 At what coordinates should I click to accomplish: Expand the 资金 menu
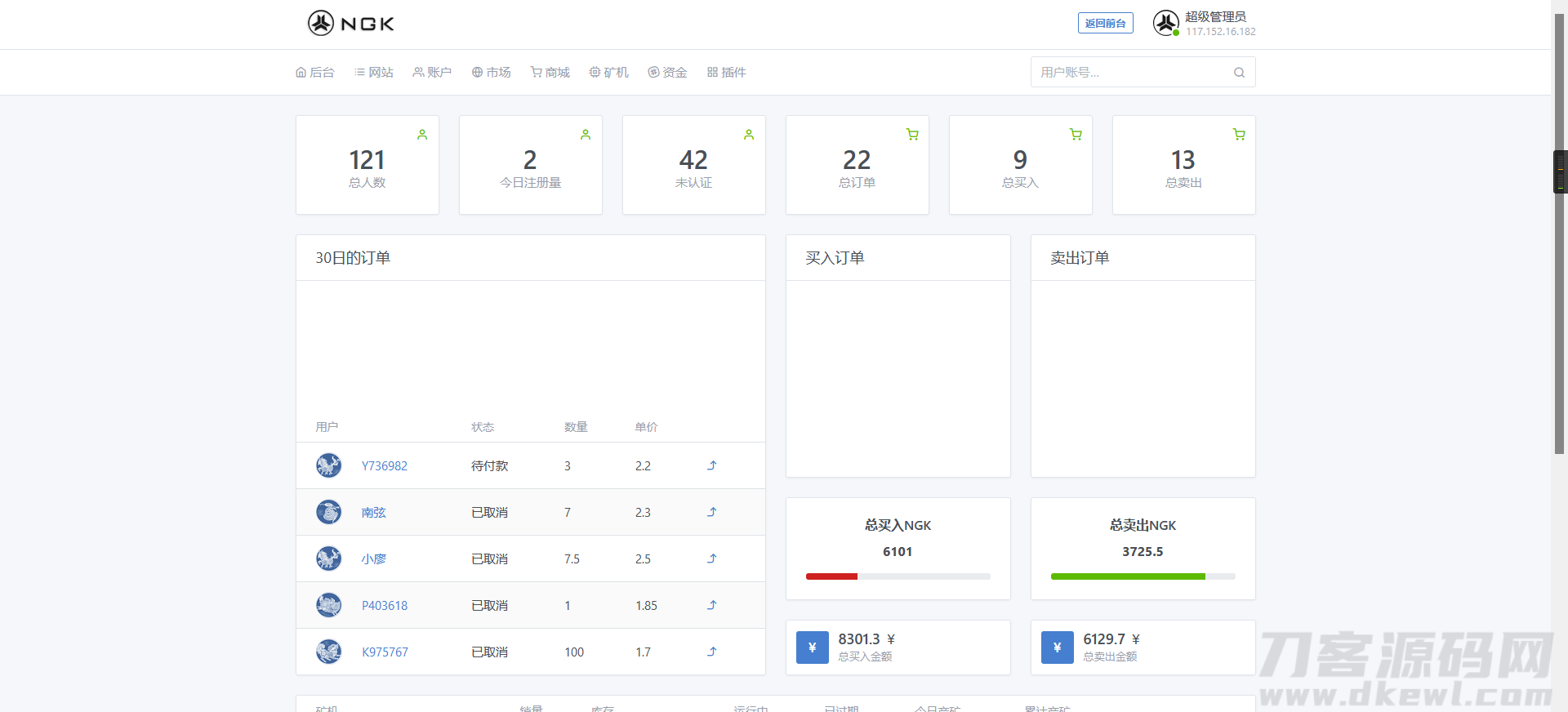point(667,73)
